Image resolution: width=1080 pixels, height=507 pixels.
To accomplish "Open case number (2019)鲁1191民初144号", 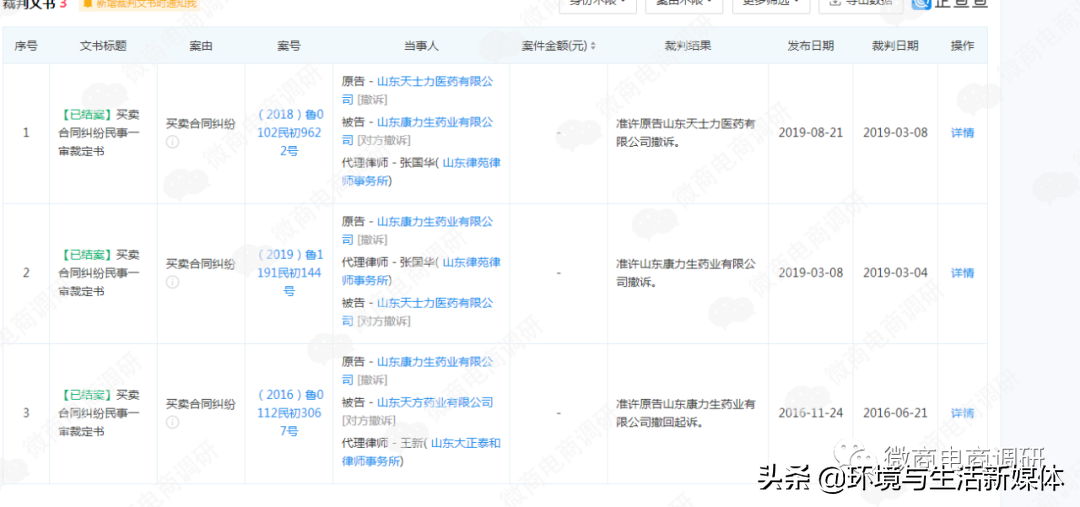I will (289, 273).
